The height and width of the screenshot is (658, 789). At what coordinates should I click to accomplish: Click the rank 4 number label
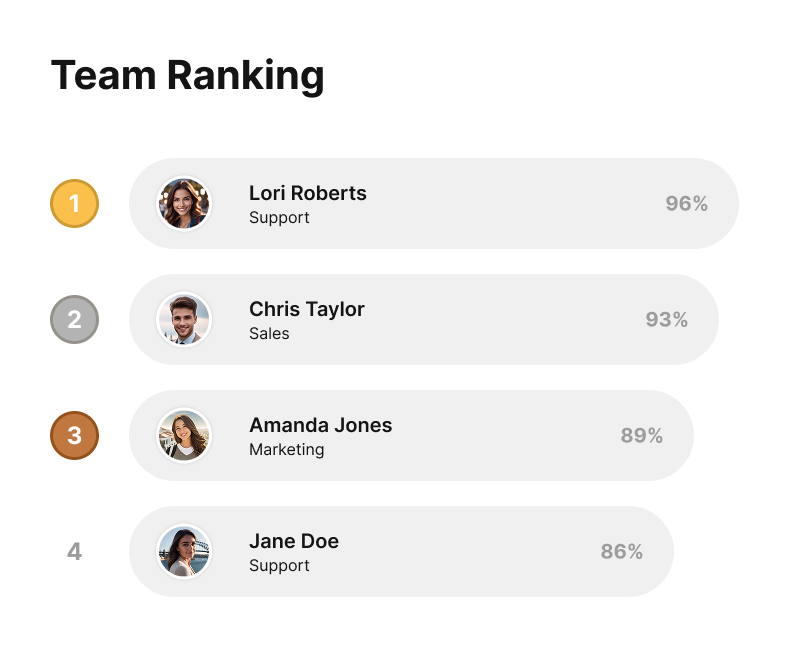pyautogui.click(x=74, y=551)
